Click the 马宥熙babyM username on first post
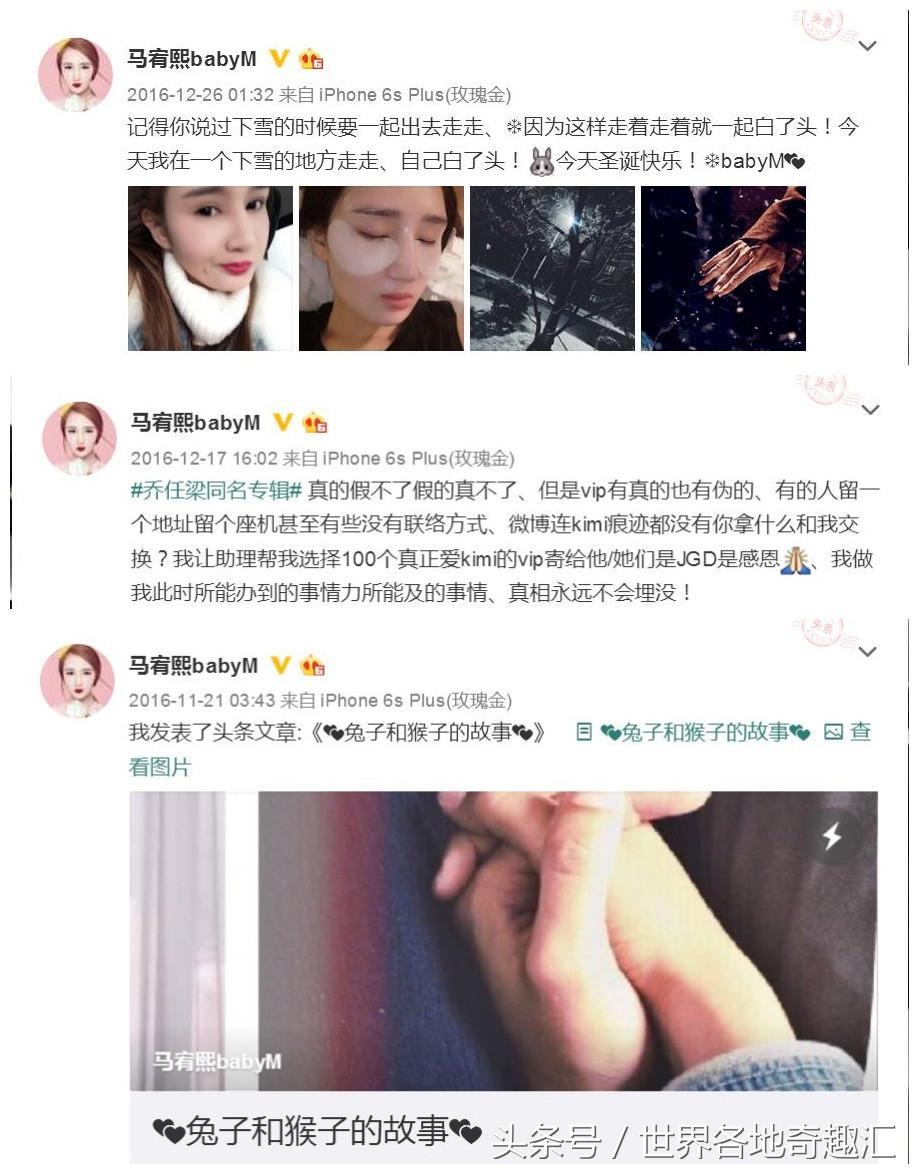Image resolution: width=919 pixels, height=1174 pixels. [192, 58]
